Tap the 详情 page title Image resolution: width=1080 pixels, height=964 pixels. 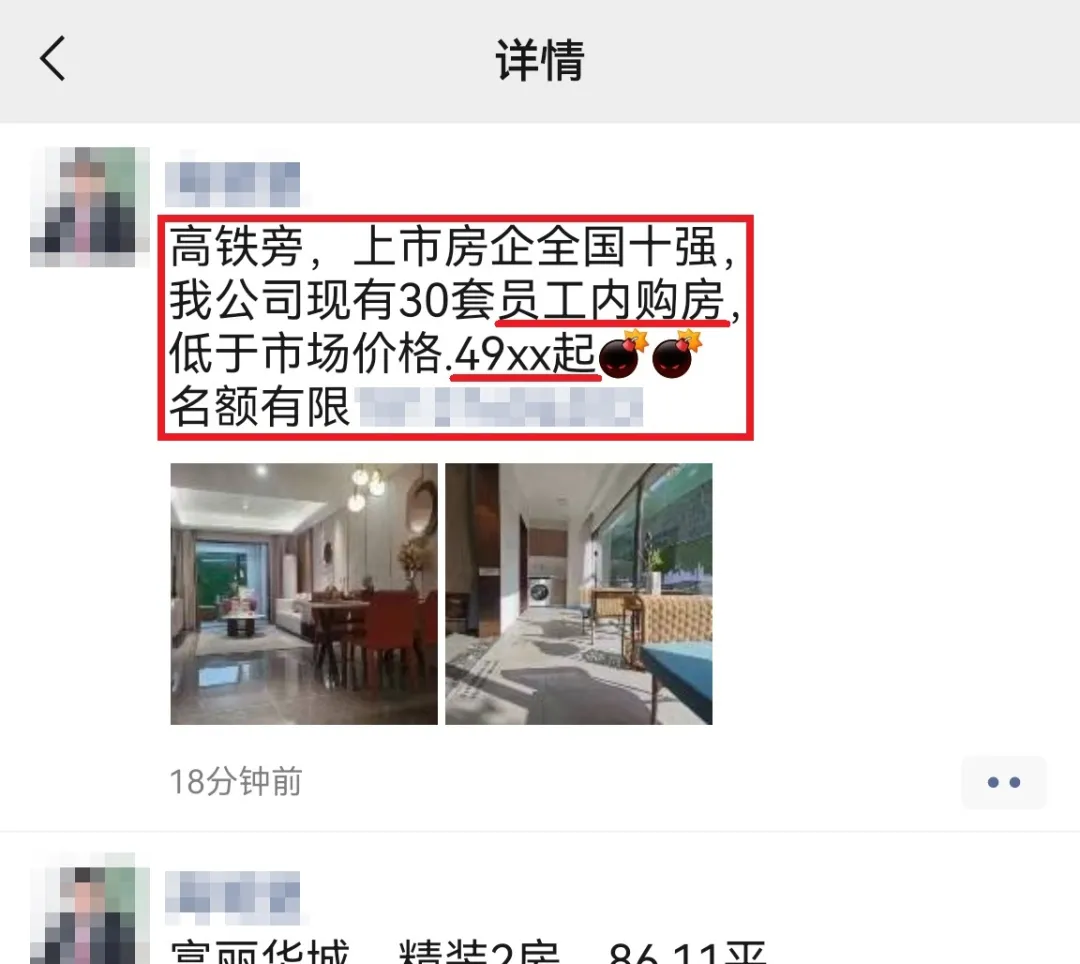pos(540,60)
